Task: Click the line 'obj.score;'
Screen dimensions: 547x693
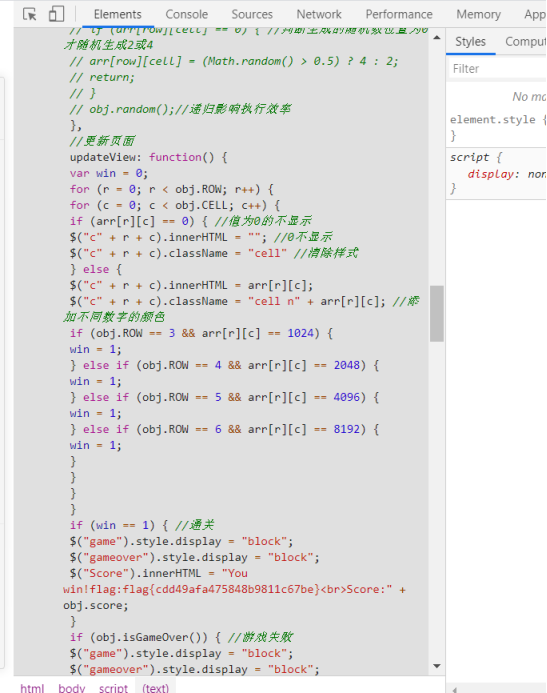Action: click(95, 605)
